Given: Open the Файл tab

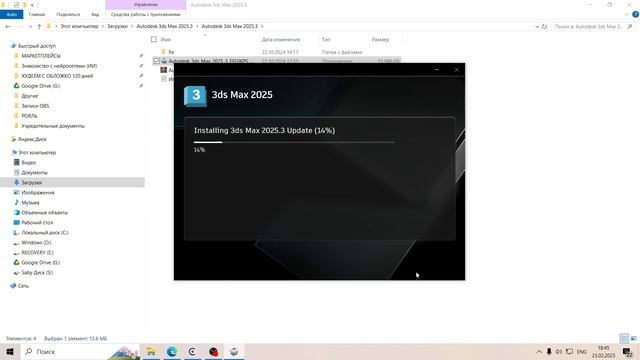Looking at the screenshot, I should (x=11, y=14).
